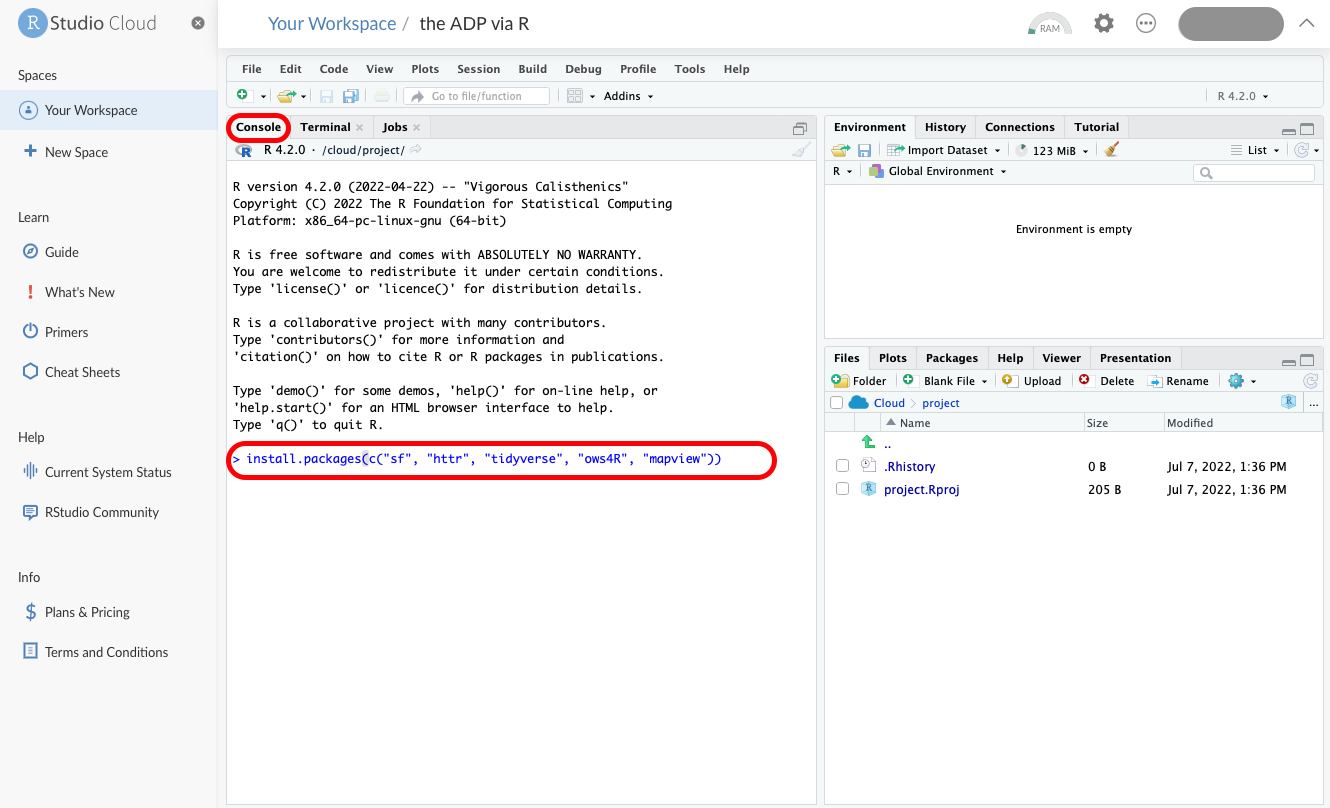This screenshot has width=1330, height=808.
Task: Click the save workspace floppy disk icon
Action: click(864, 150)
